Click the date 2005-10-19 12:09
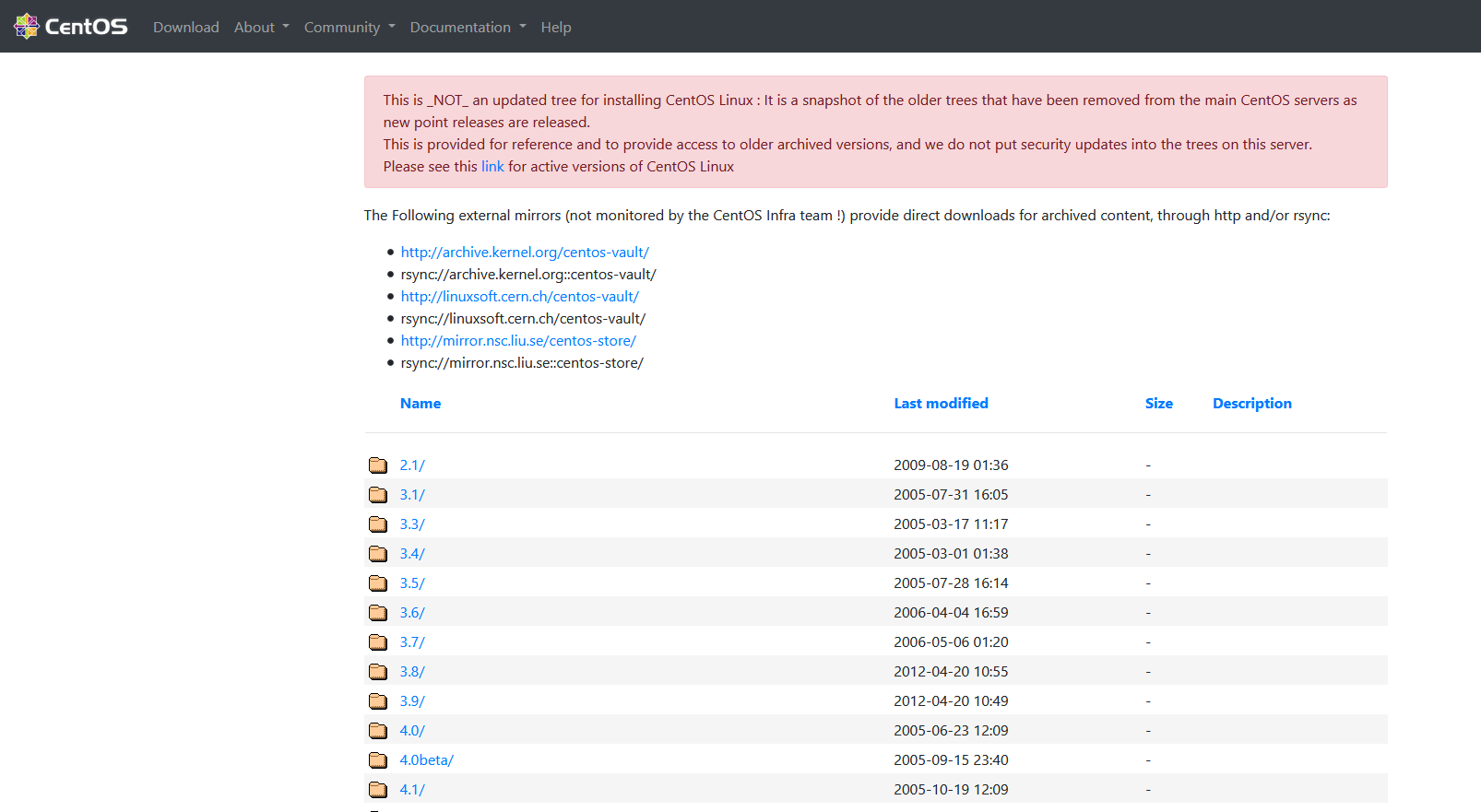 pos(951,789)
